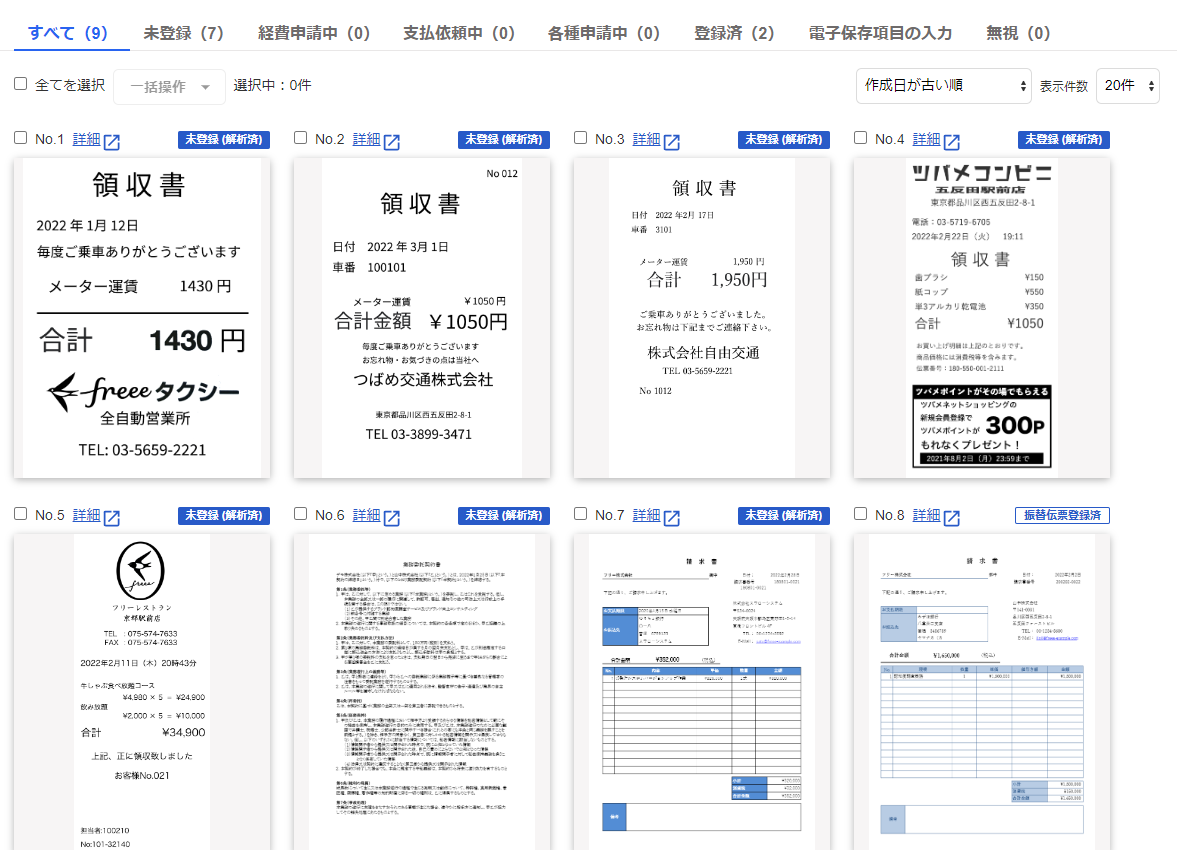Screen dimensions: 1177x850
Task: Switch to the 支払依頼中 (0) tab
Action: click(x=459, y=33)
